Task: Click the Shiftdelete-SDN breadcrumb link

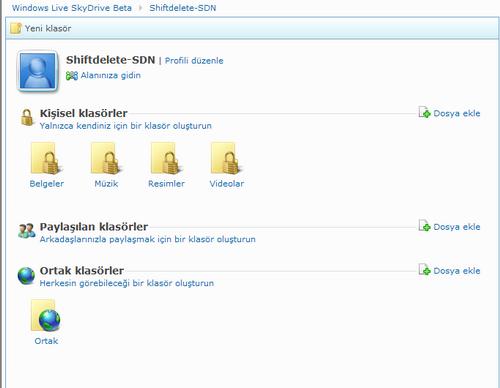Action: (183, 8)
